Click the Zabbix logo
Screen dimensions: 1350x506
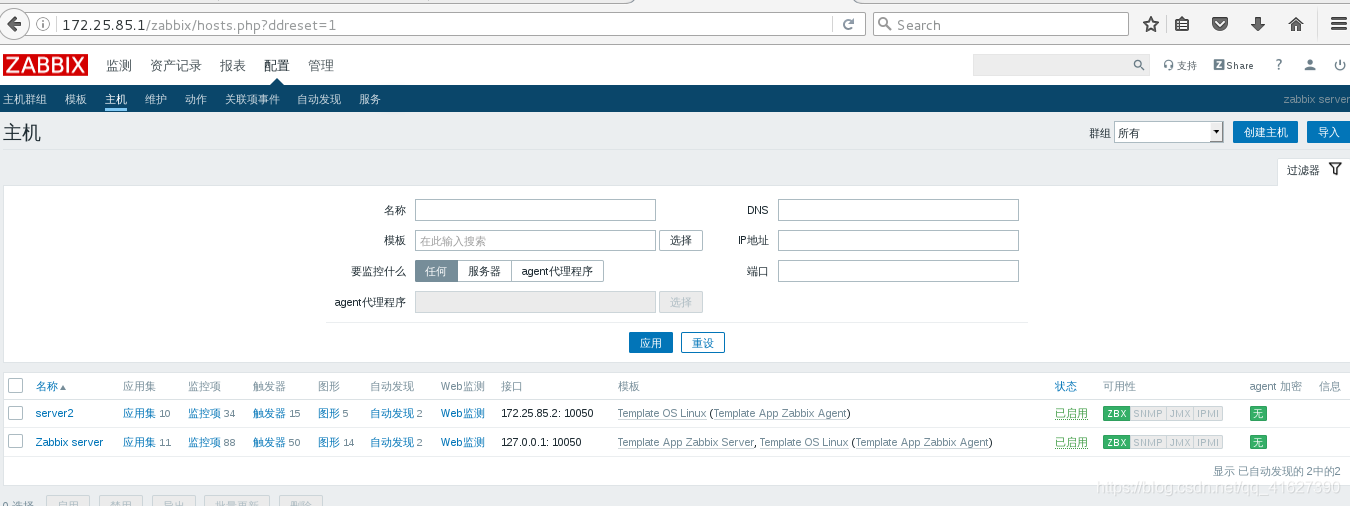point(45,65)
